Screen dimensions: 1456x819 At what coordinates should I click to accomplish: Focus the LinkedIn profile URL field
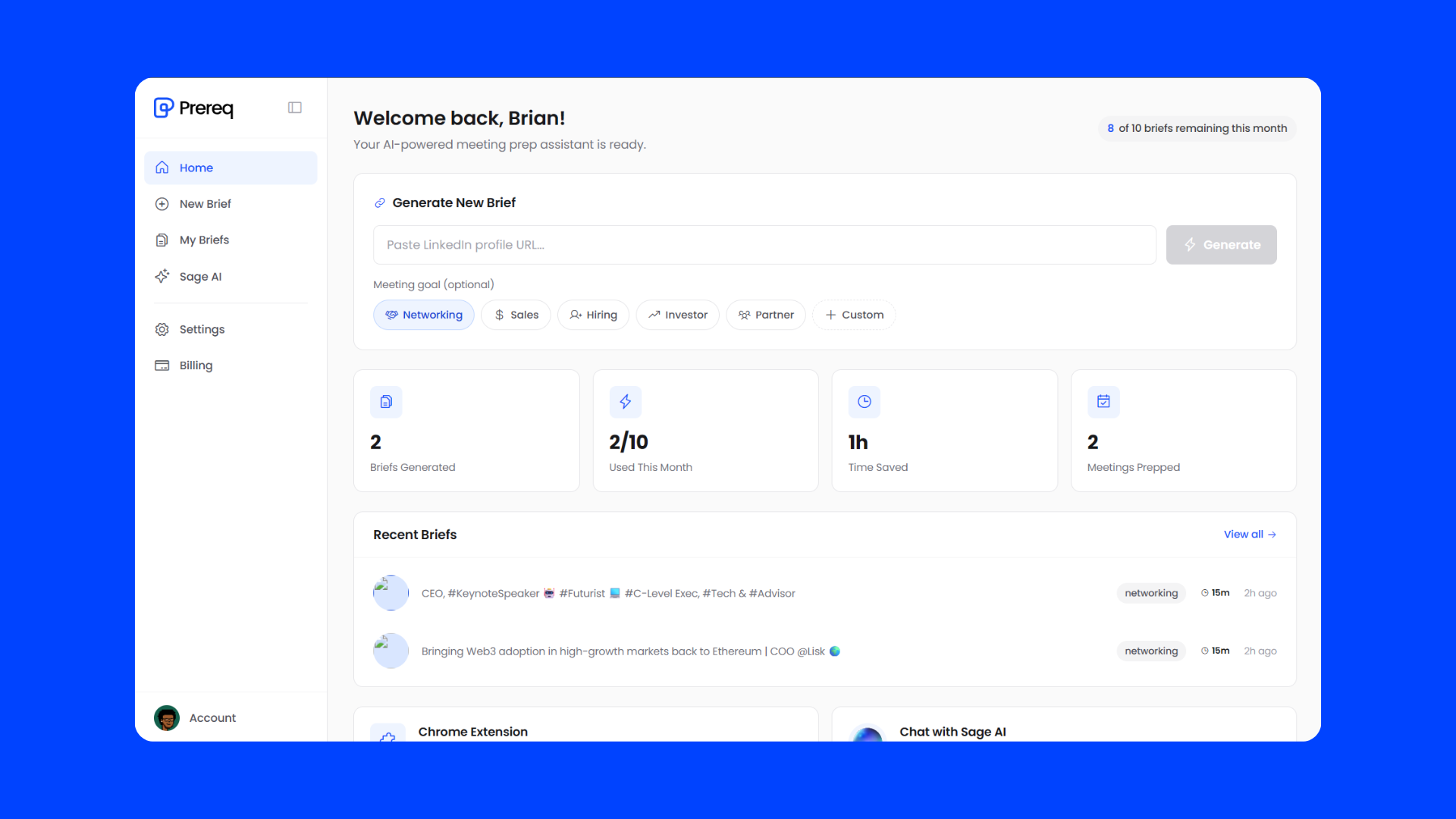point(764,245)
